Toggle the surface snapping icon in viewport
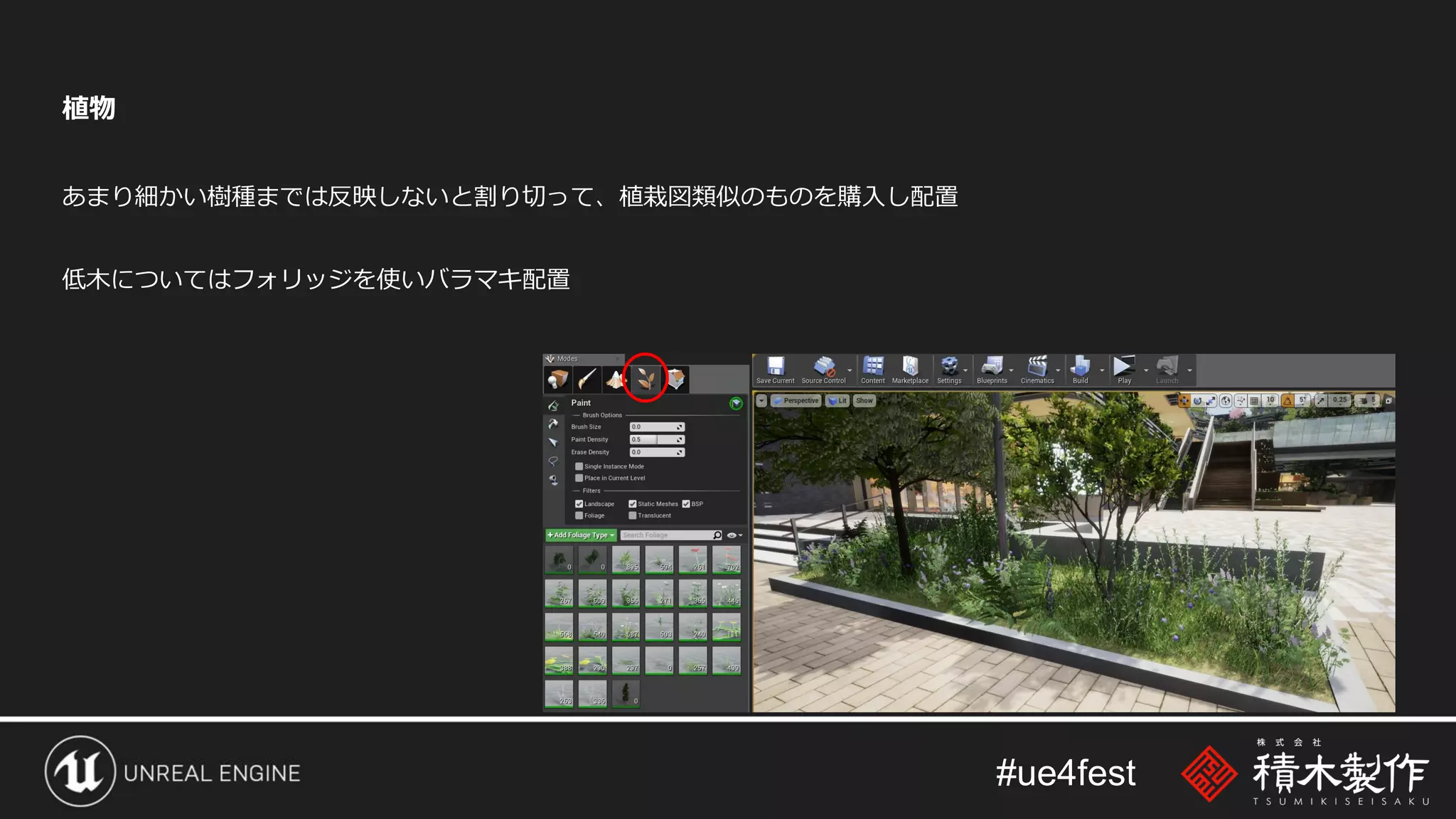 (x=1241, y=401)
